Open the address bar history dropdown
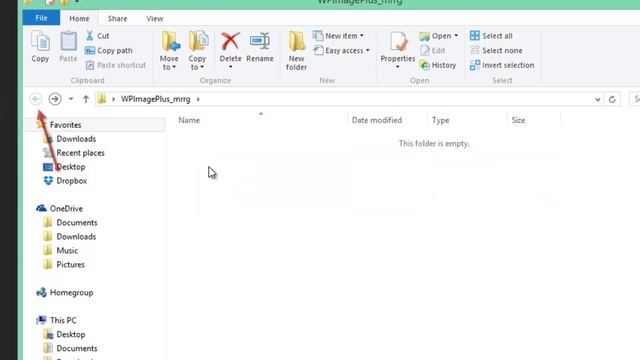Image resolution: width=640 pixels, height=360 pixels. click(598, 100)
